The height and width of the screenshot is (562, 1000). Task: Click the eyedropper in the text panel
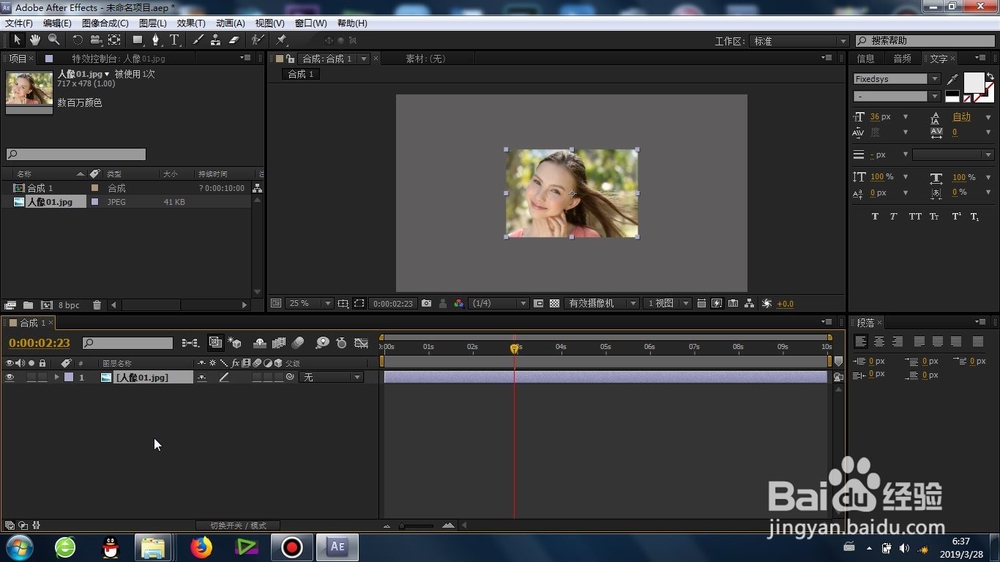click(x=952, y=79)
